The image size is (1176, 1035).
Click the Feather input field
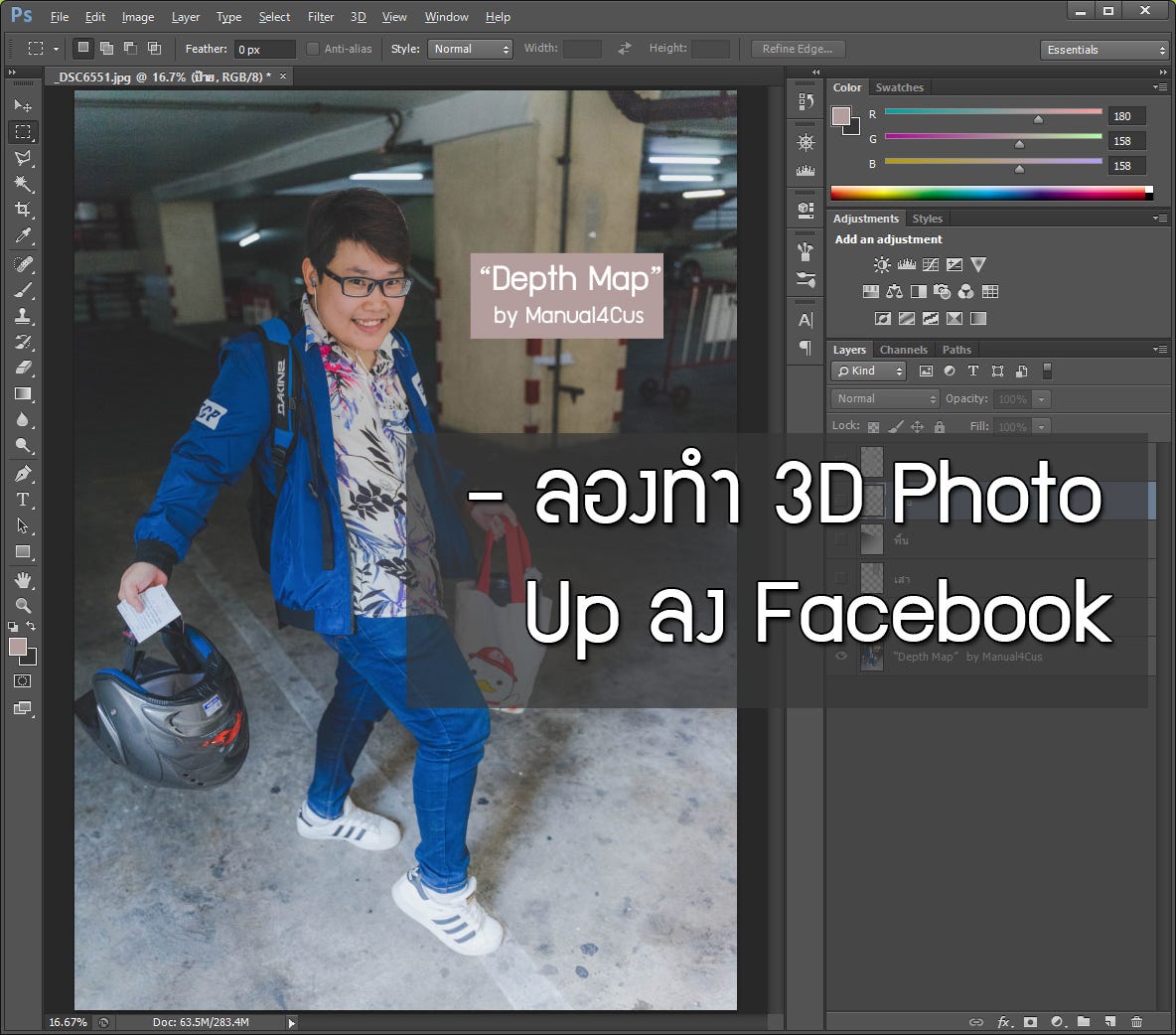tap(265, 50)
